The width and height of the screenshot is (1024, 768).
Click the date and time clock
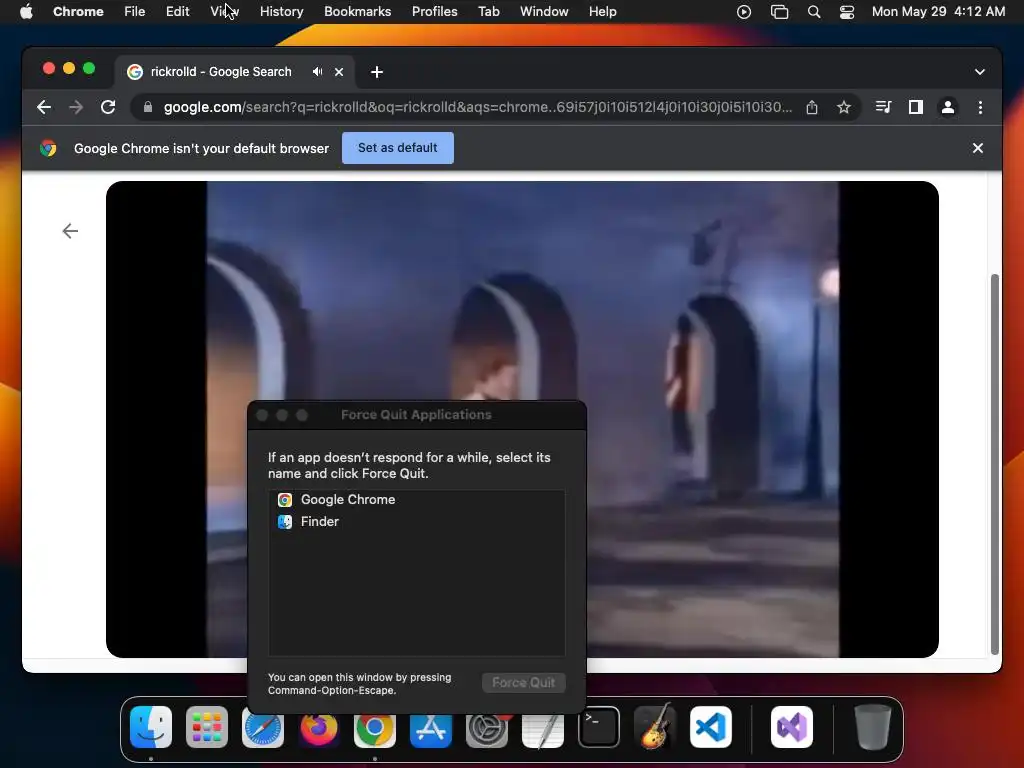pos(938,12)
